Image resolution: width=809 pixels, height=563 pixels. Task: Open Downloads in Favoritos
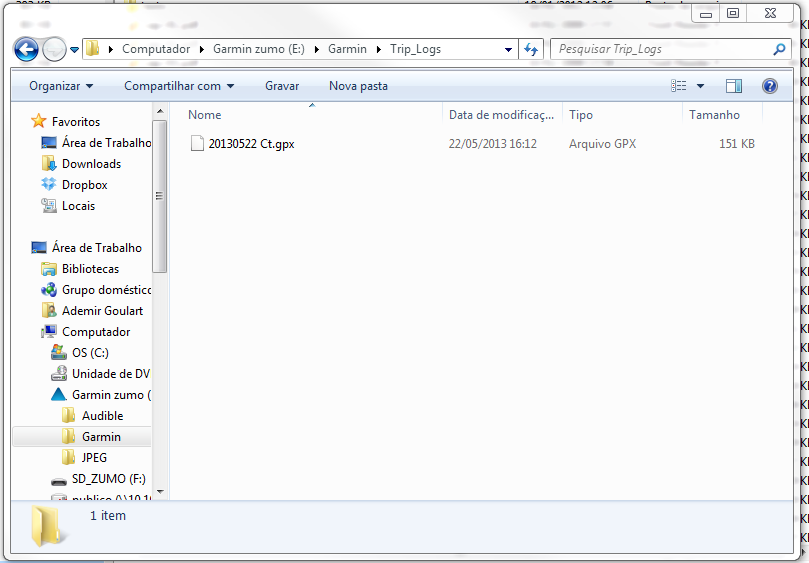coord(91,164)
